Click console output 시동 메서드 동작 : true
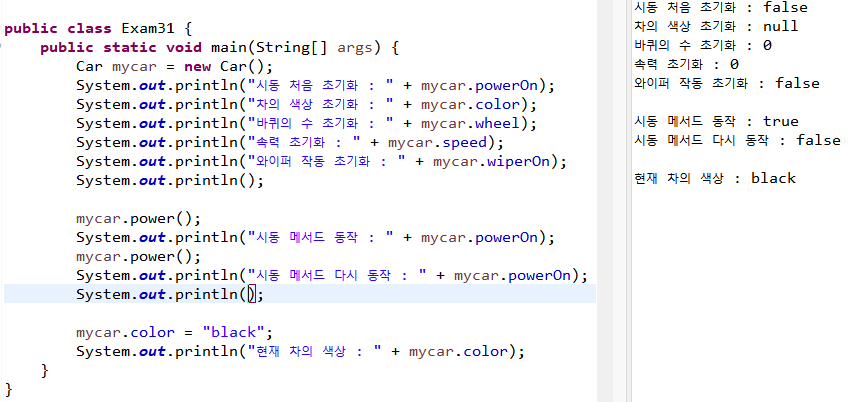853x402 pixels. click(716, 121)
